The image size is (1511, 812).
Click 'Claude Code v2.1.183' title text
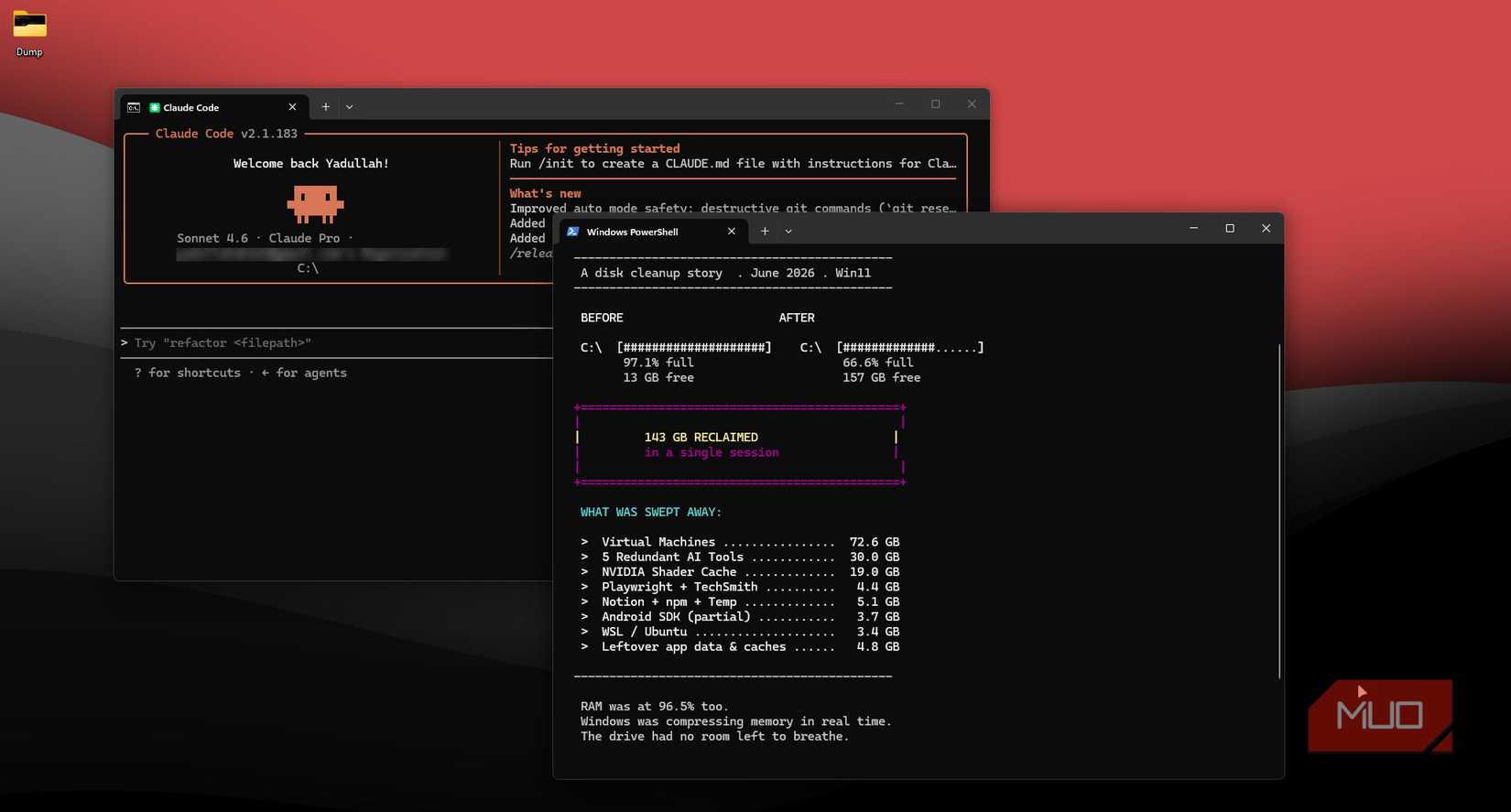[x=226, y=134]
